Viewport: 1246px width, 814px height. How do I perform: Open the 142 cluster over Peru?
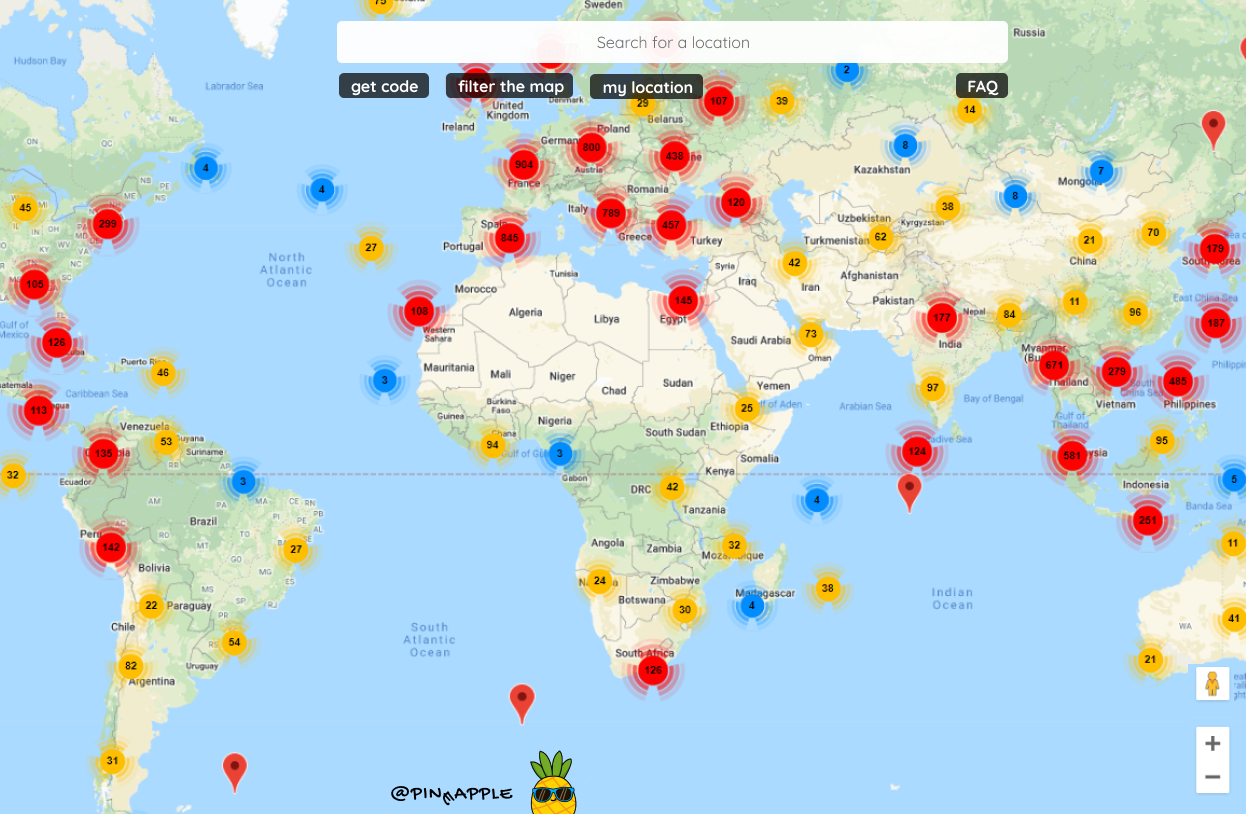pos(111,547)
